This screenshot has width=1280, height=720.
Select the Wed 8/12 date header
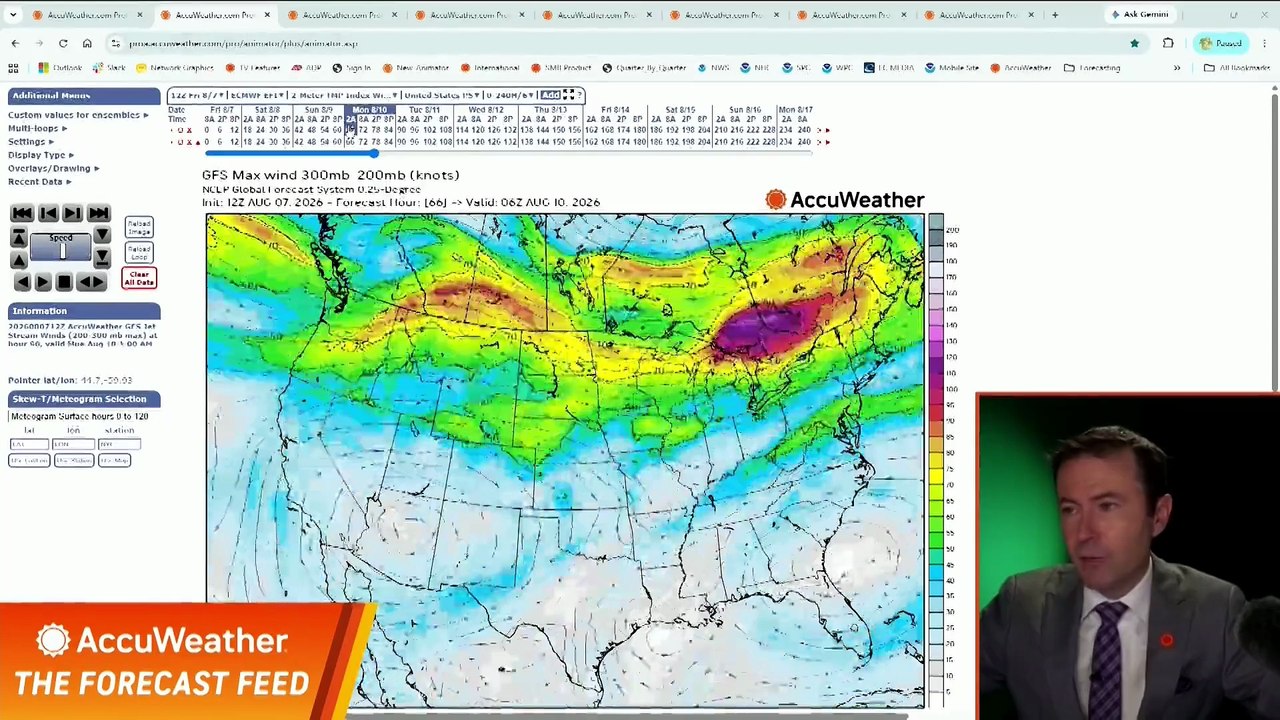[x=485, y=109]
